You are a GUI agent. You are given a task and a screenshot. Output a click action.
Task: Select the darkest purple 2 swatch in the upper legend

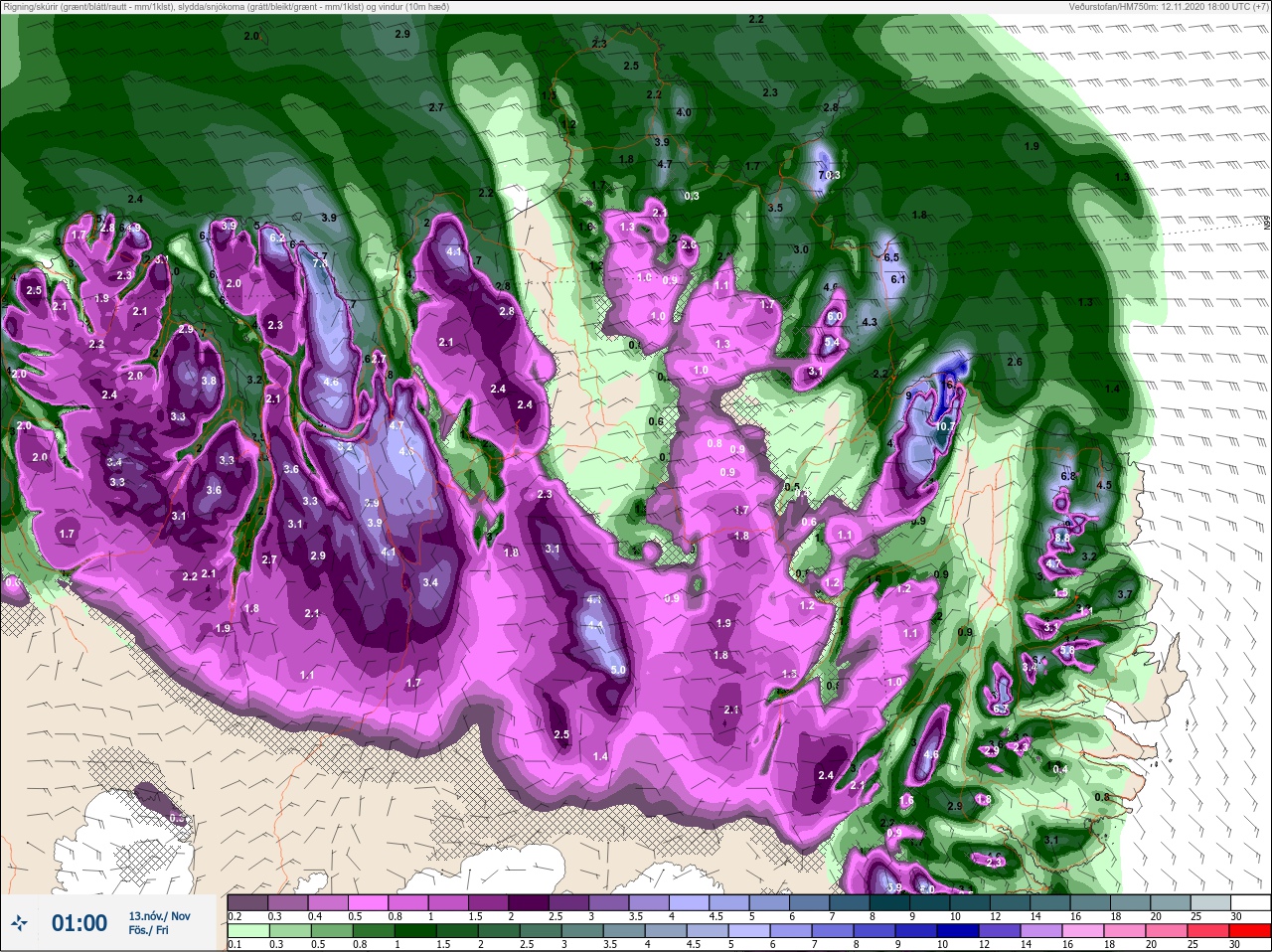[x=530, y=902]
